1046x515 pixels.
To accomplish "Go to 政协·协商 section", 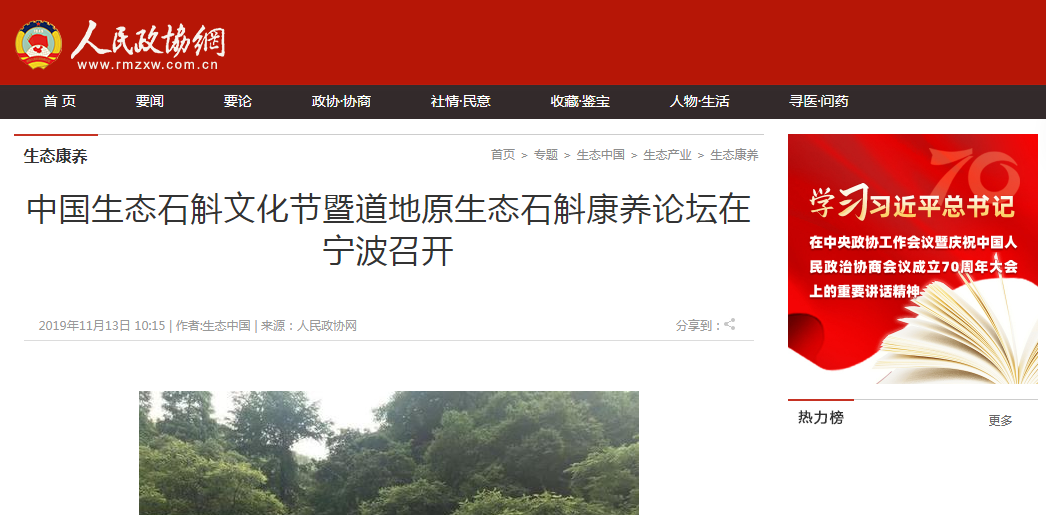I will pyautogui.click(x=341, y=101).
